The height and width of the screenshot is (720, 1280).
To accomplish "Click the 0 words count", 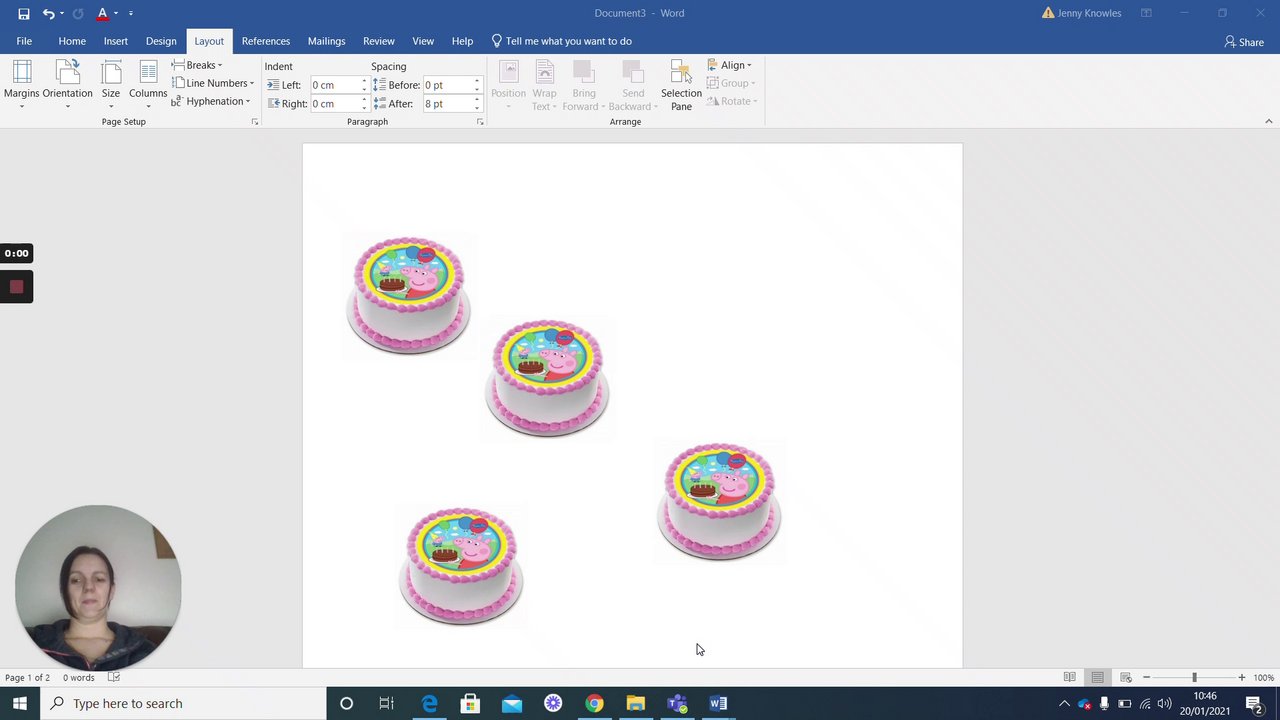I will 78,678.
